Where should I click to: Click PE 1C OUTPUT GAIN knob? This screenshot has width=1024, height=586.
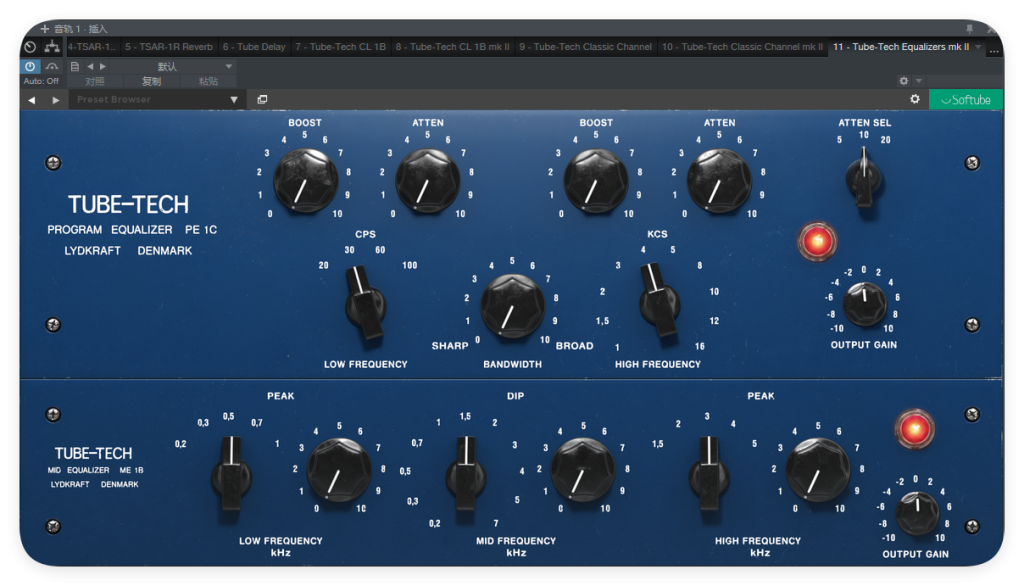pos(864,303)
